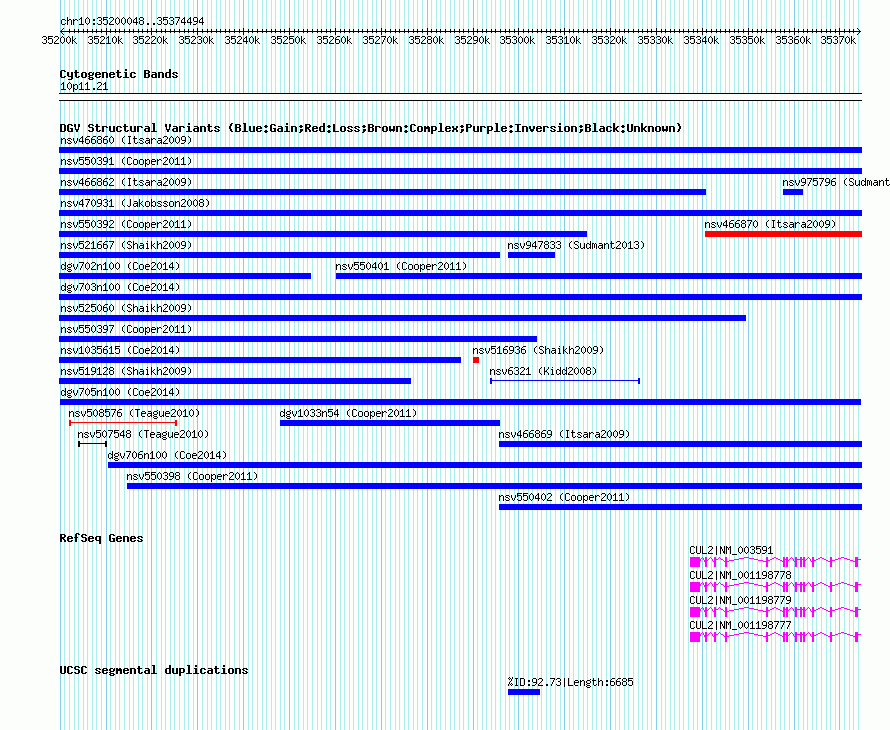890x730 pixels.
Task: Click the 35280k ruler tick label
Action: click(426, 40)
